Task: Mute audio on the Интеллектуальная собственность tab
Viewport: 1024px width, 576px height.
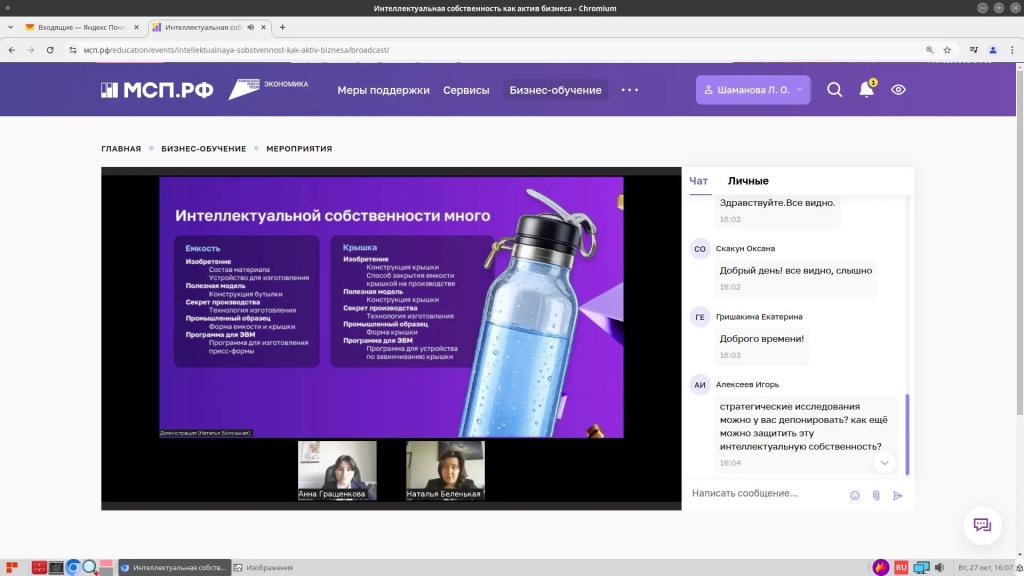Action: 251,27
